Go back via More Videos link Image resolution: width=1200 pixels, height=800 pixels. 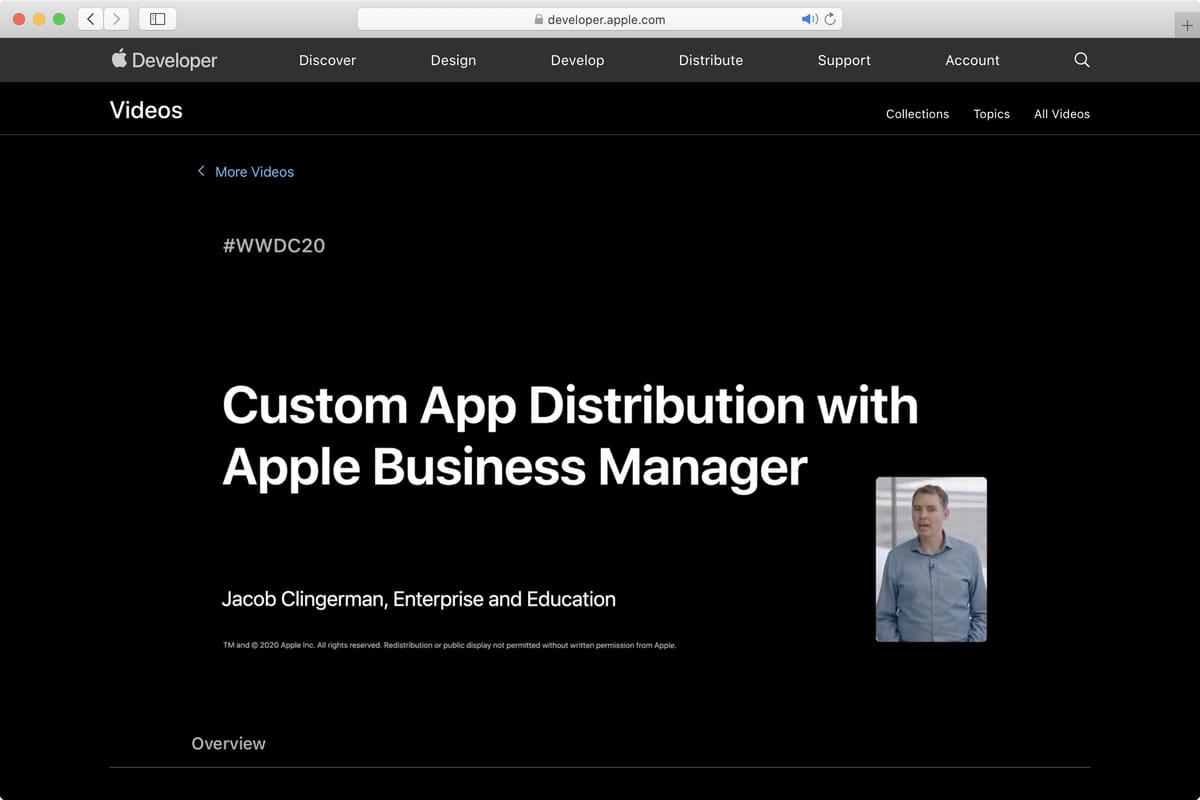coord(246,172)
